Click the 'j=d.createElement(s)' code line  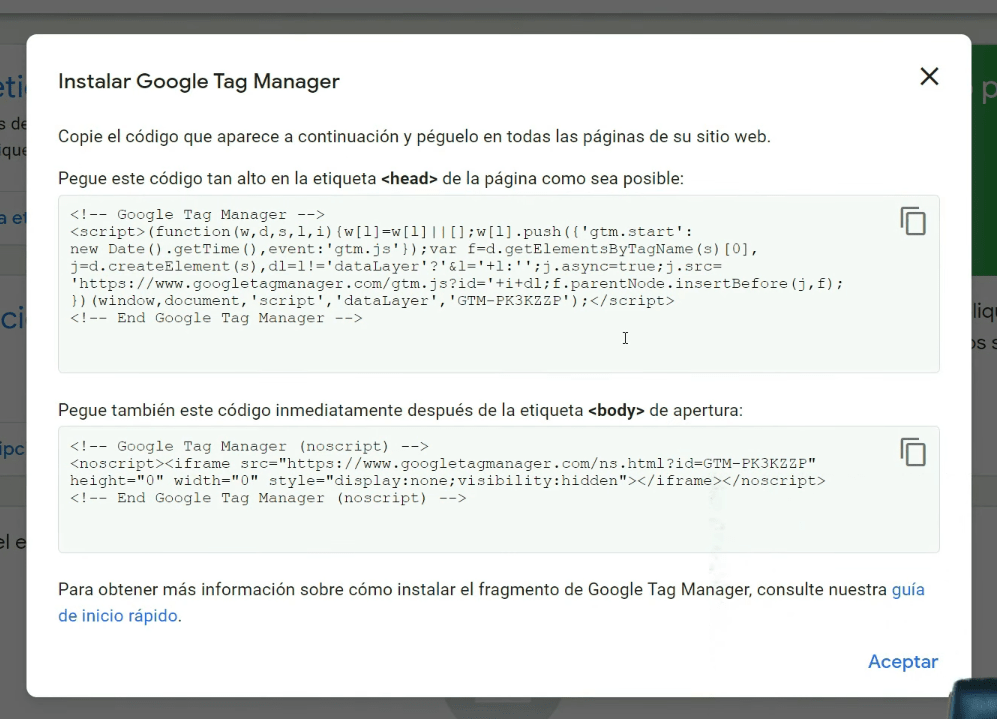point(395,266)
